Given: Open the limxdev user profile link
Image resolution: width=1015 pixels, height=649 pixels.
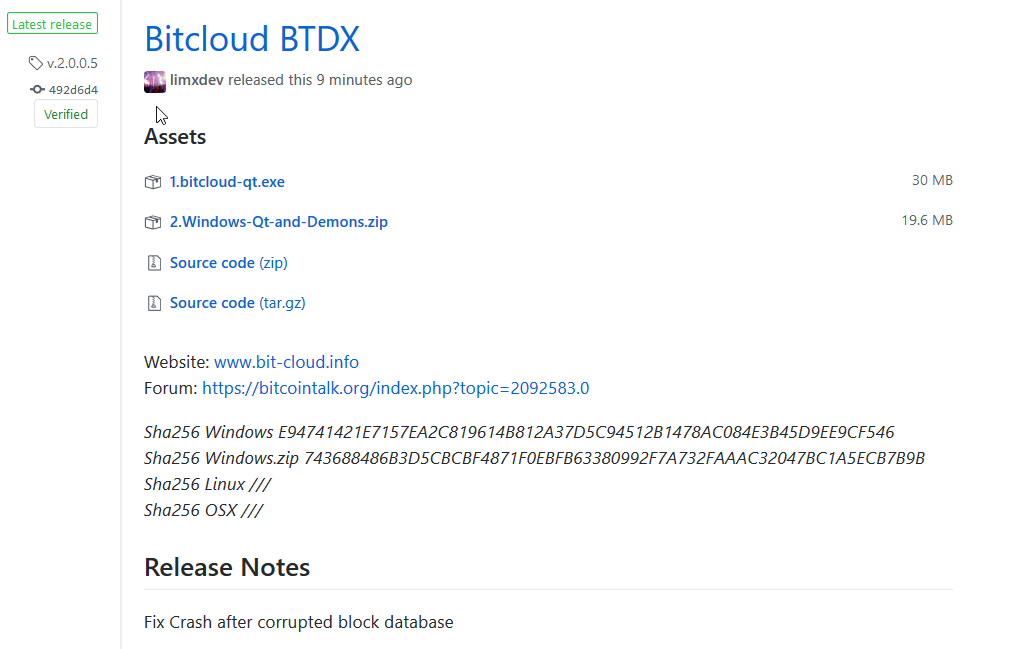Looking at the screenshot, I should coord(197,80).
